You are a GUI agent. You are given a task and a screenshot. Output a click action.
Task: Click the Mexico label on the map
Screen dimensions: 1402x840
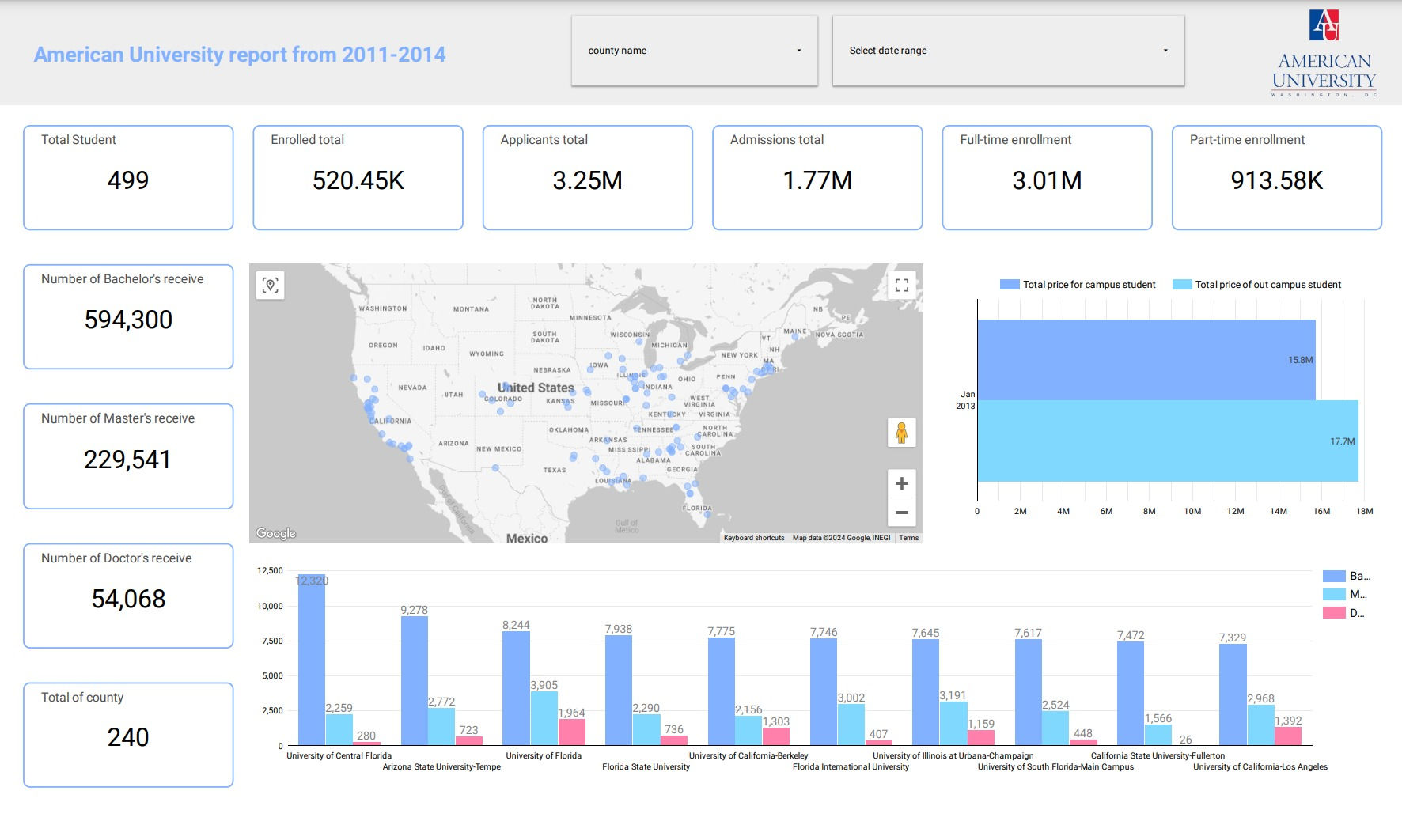coord(527,538)
